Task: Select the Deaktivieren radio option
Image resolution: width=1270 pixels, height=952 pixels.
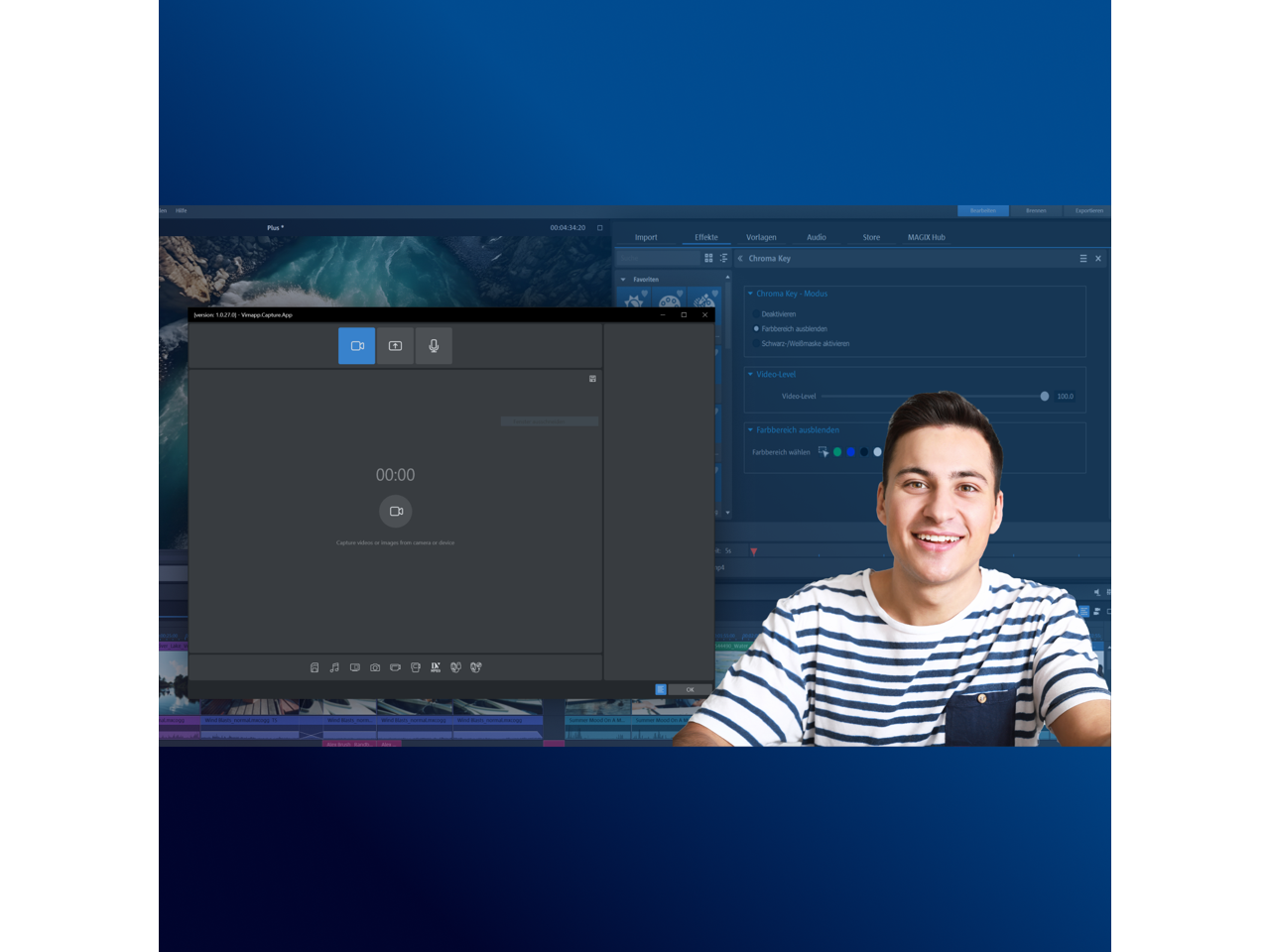Action: pos(756,314)
